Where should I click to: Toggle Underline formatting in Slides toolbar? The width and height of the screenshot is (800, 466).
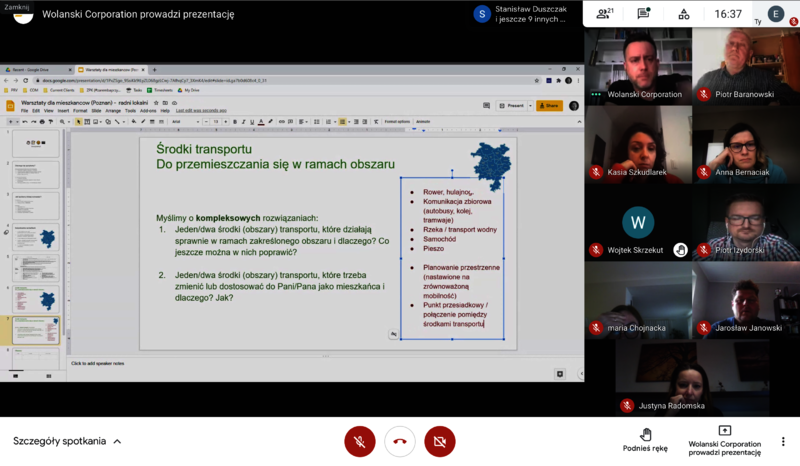(x=252, y=121)
